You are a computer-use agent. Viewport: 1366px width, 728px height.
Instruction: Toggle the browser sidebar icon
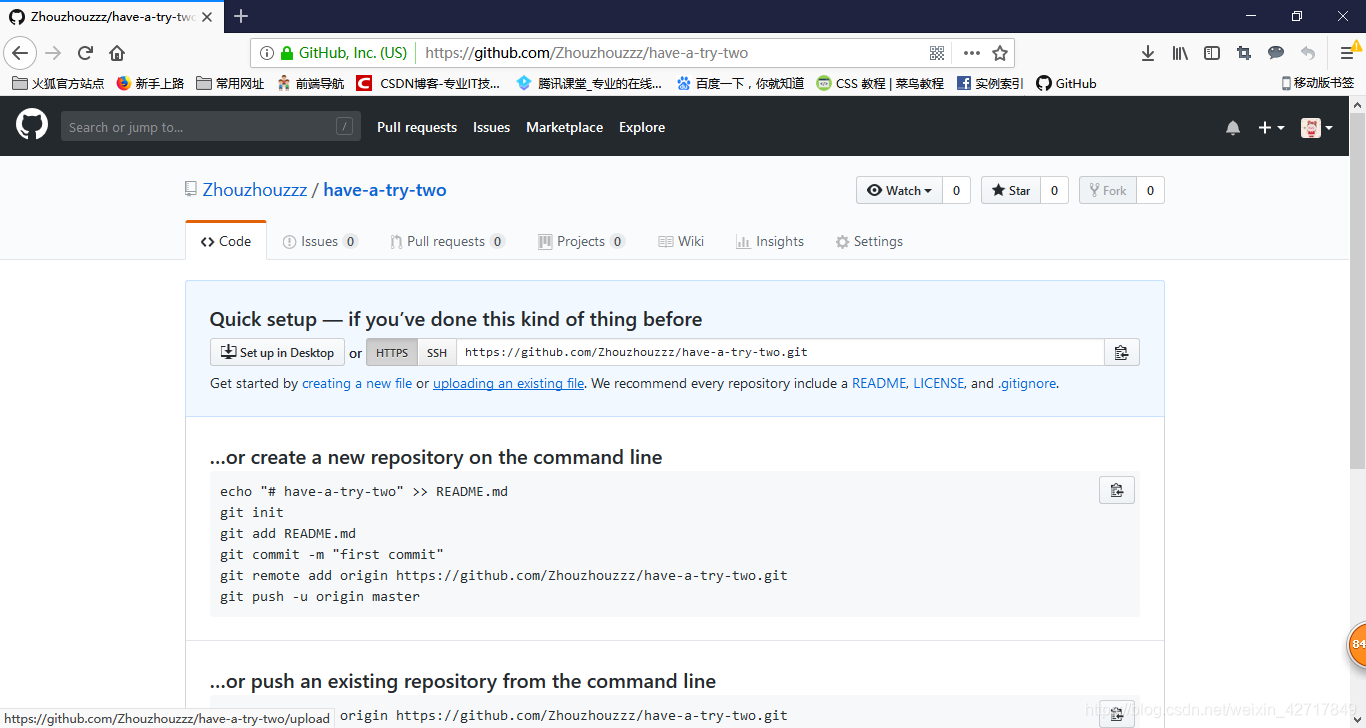pos(1212,53)
